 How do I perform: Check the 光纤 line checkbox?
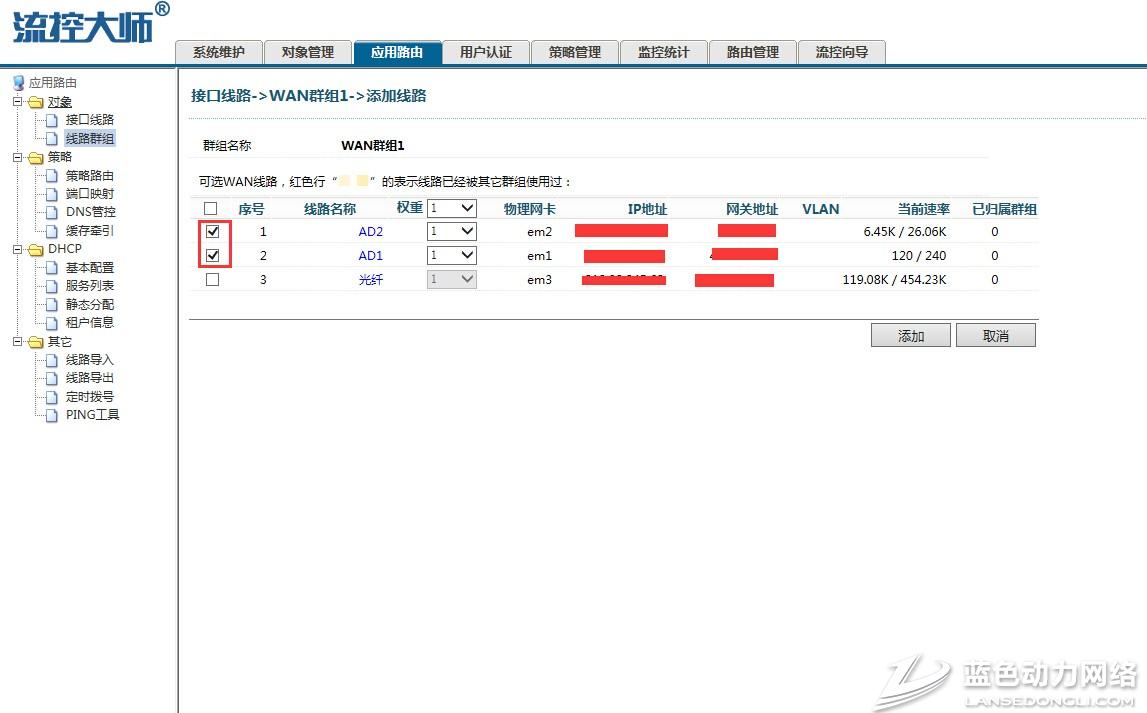212,280
